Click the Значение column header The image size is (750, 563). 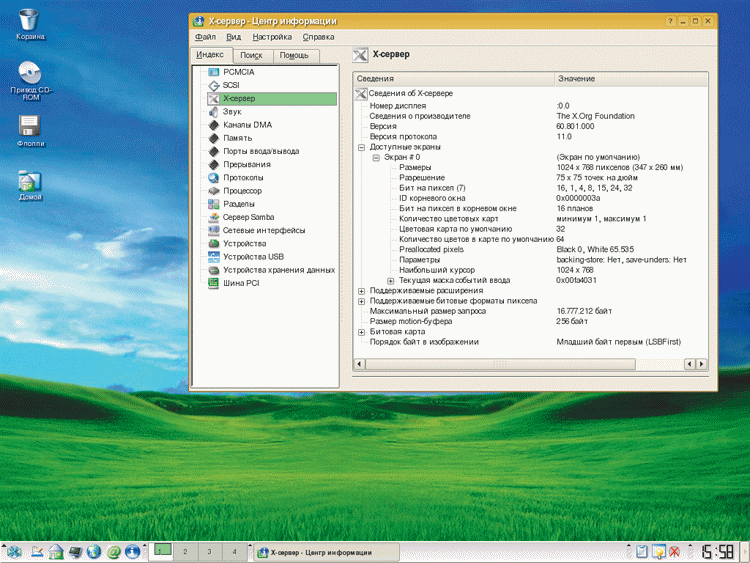point(631,79)
